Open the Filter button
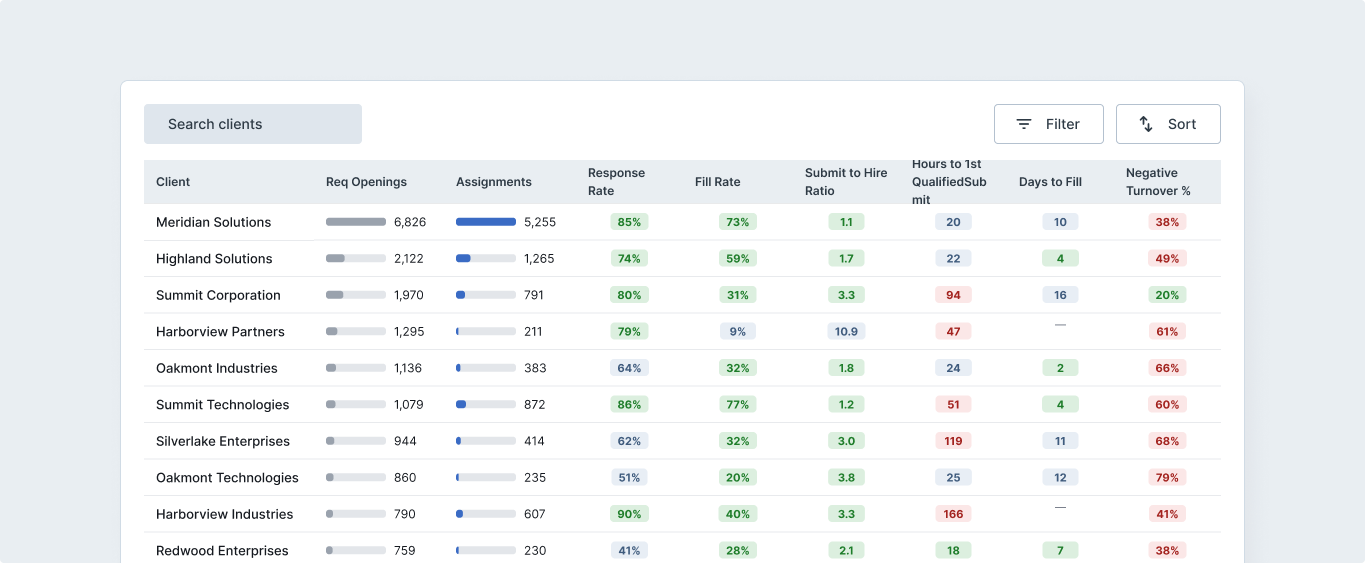Screen dimensions: 1365x563 (x=1049, y=124)
